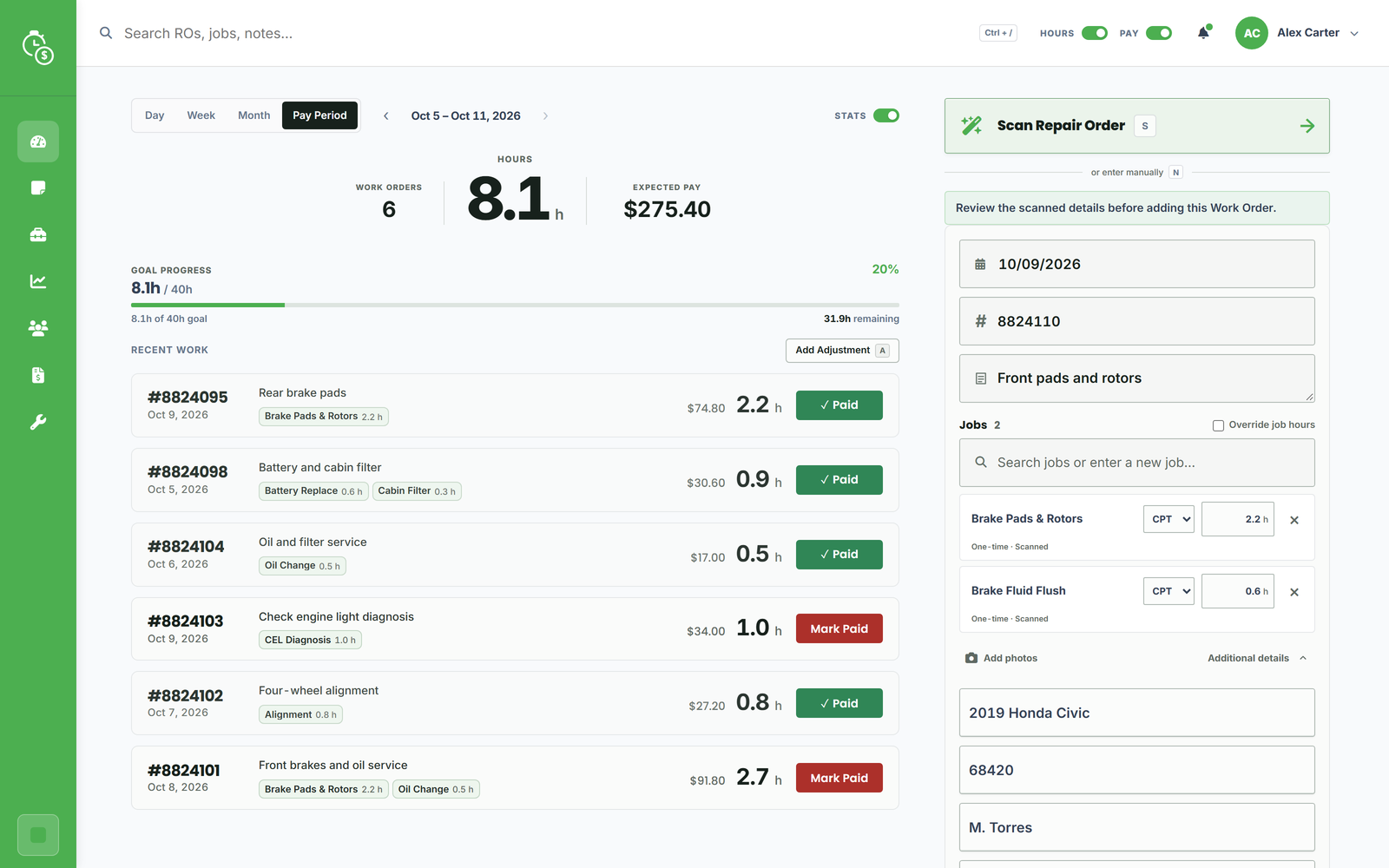Click the work order number field 8824110

click(1137, 321)
